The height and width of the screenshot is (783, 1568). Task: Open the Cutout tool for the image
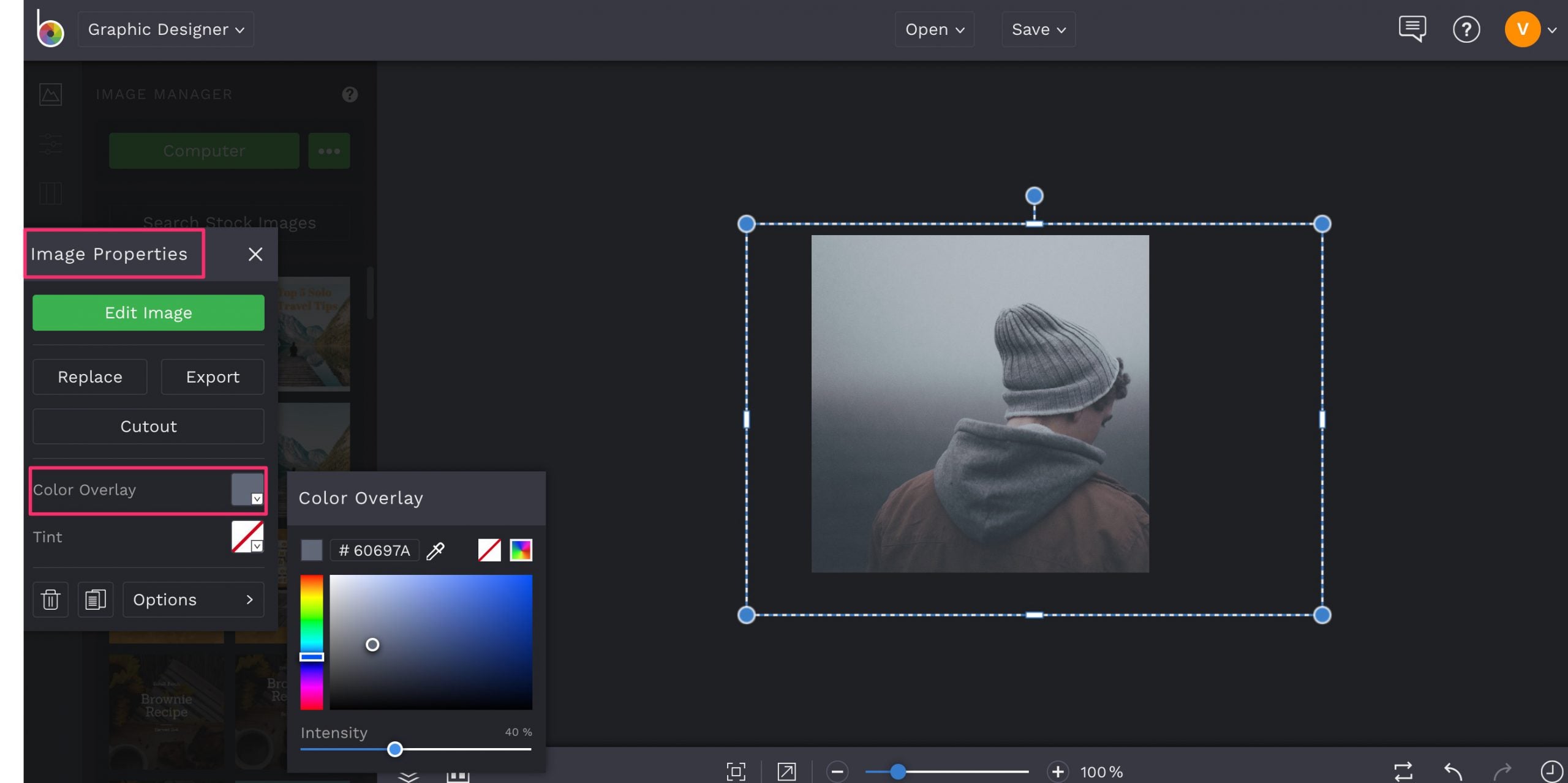click(148, 426)
